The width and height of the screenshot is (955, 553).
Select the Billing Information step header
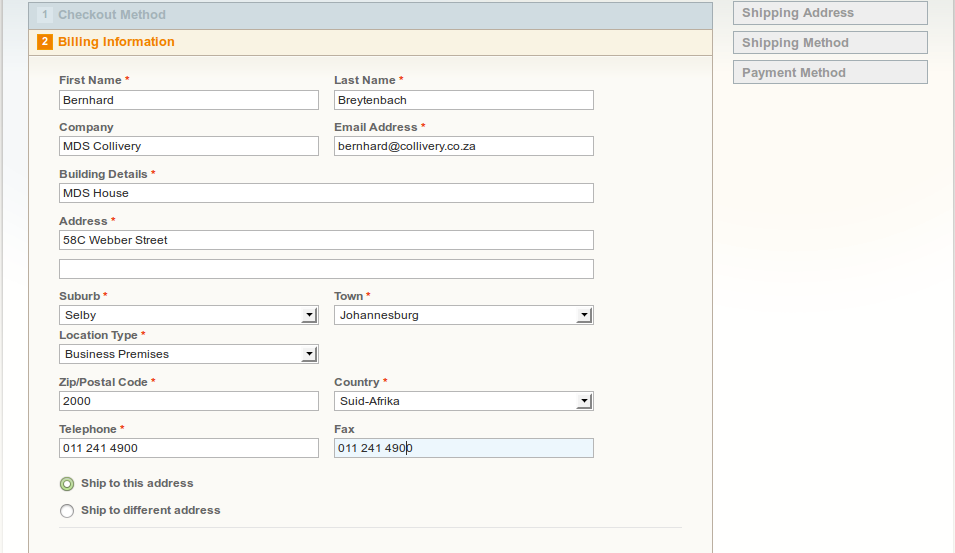click(x=116, y=42)
